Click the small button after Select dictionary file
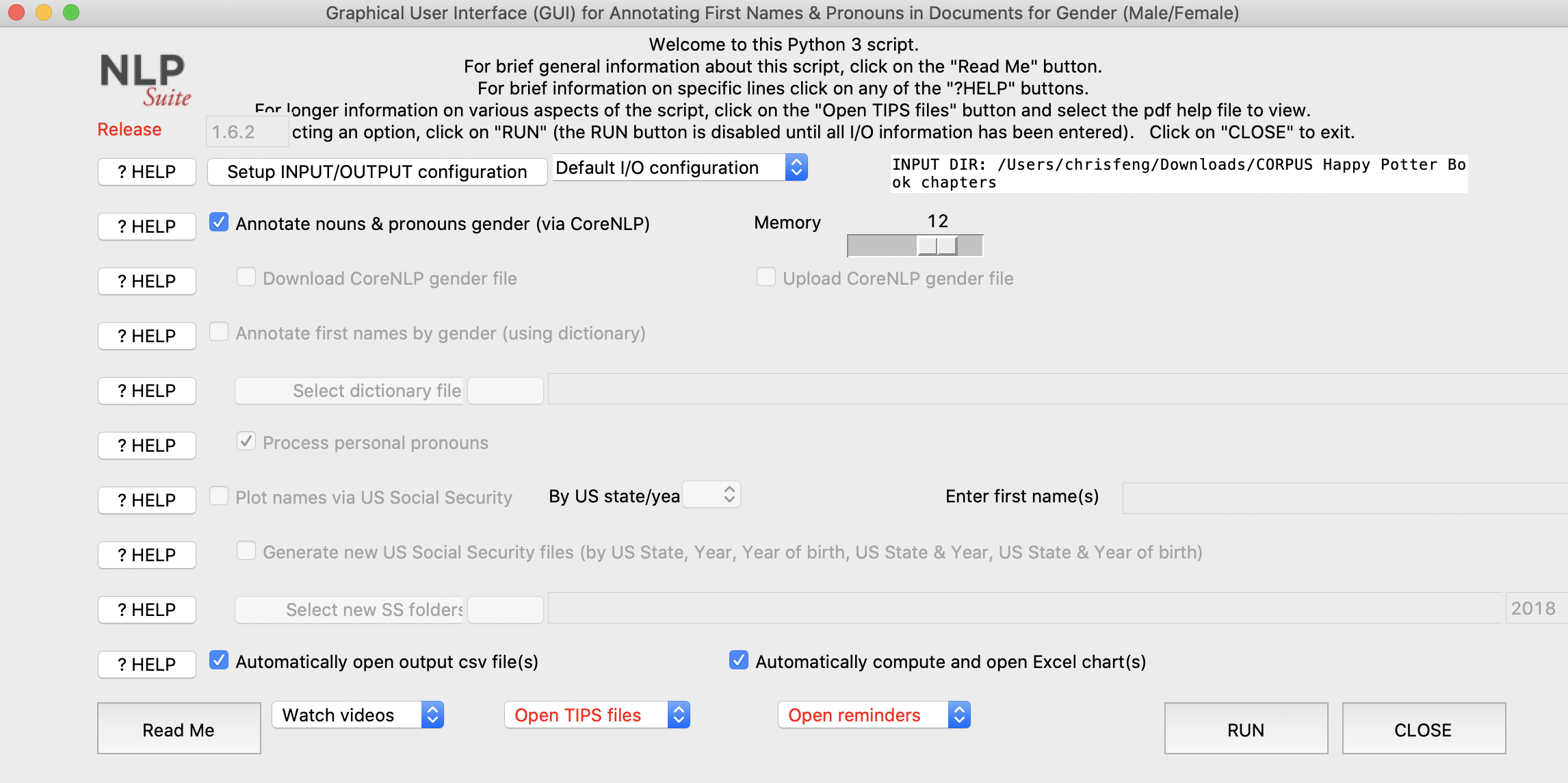Viewport: 1568px width, 783px height. click(506, 391)
